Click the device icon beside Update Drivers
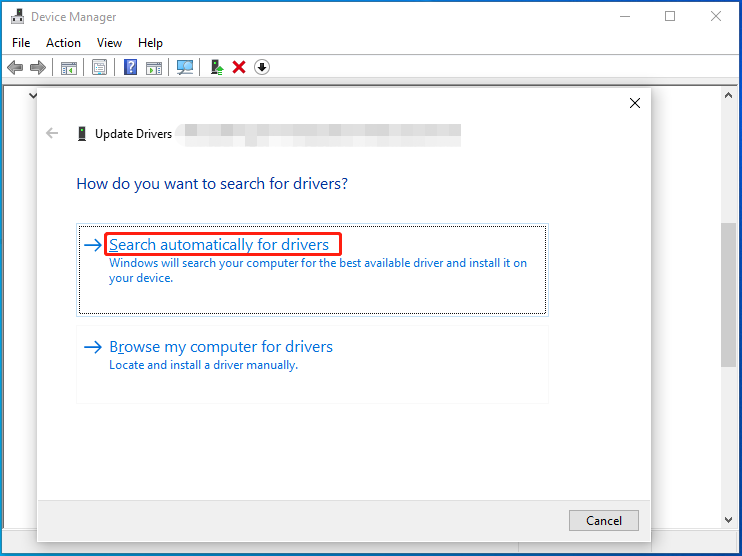This screenshot has height=556, width=742. [x=82, y=134]
